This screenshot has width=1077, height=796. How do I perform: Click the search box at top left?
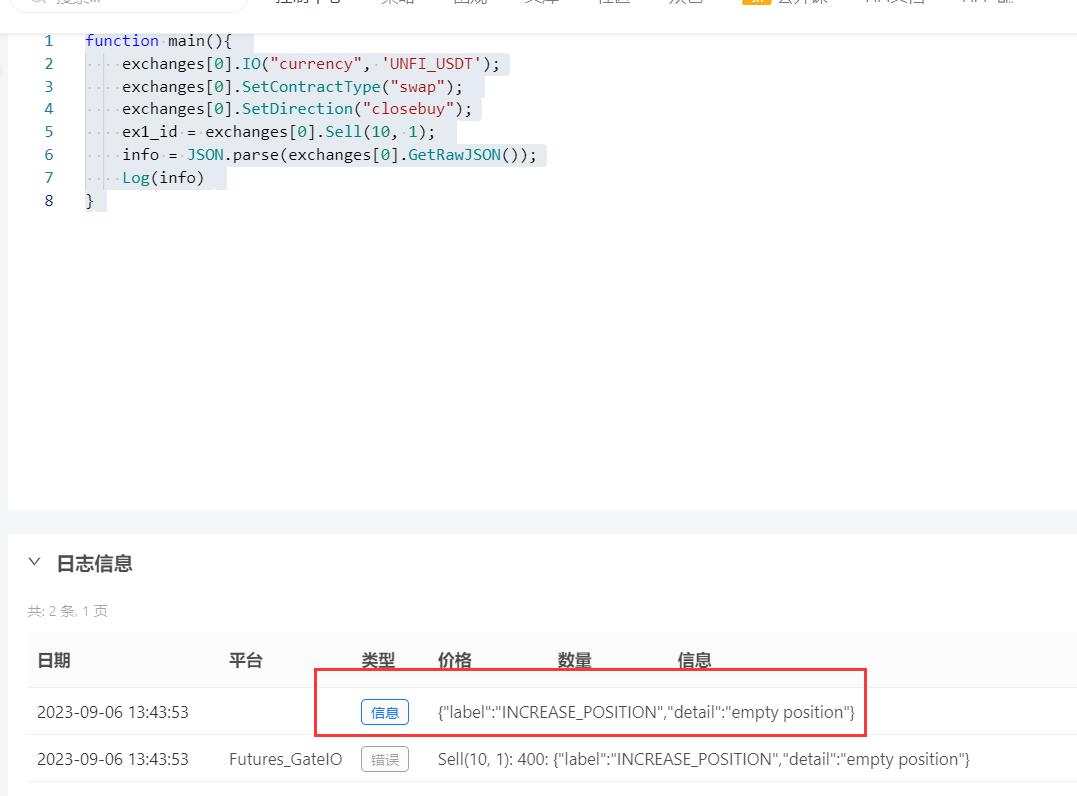click(x=128, y=3)
